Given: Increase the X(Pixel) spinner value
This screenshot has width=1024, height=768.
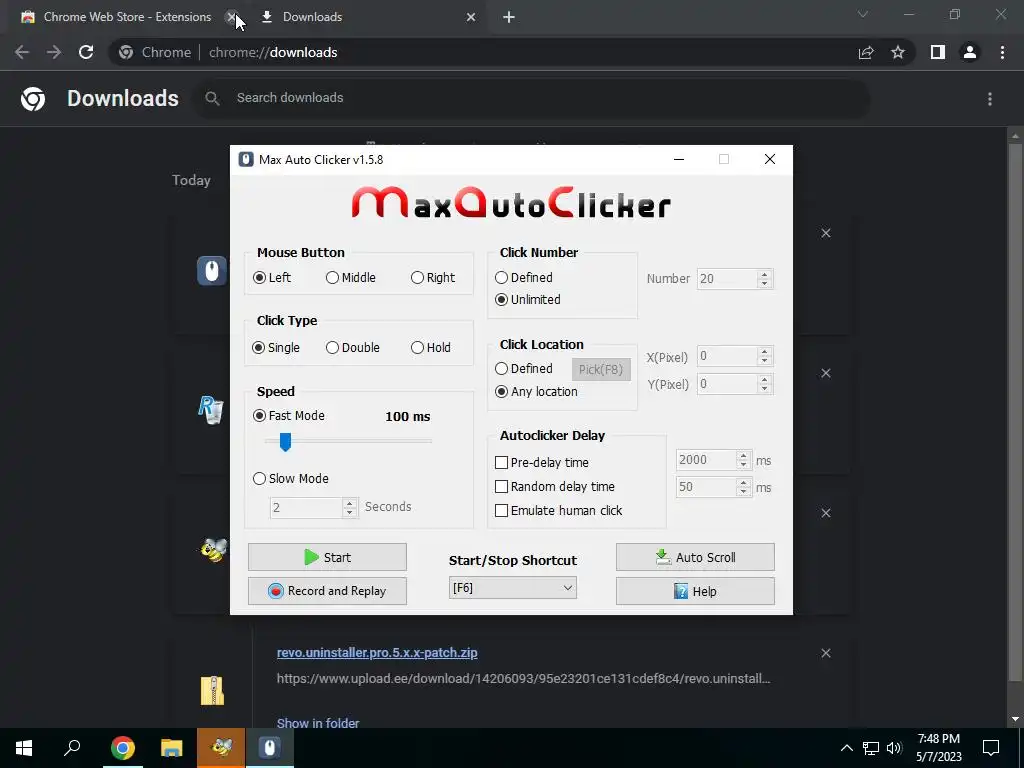Looking at the screenshot, I should click(x=764, y=352).
